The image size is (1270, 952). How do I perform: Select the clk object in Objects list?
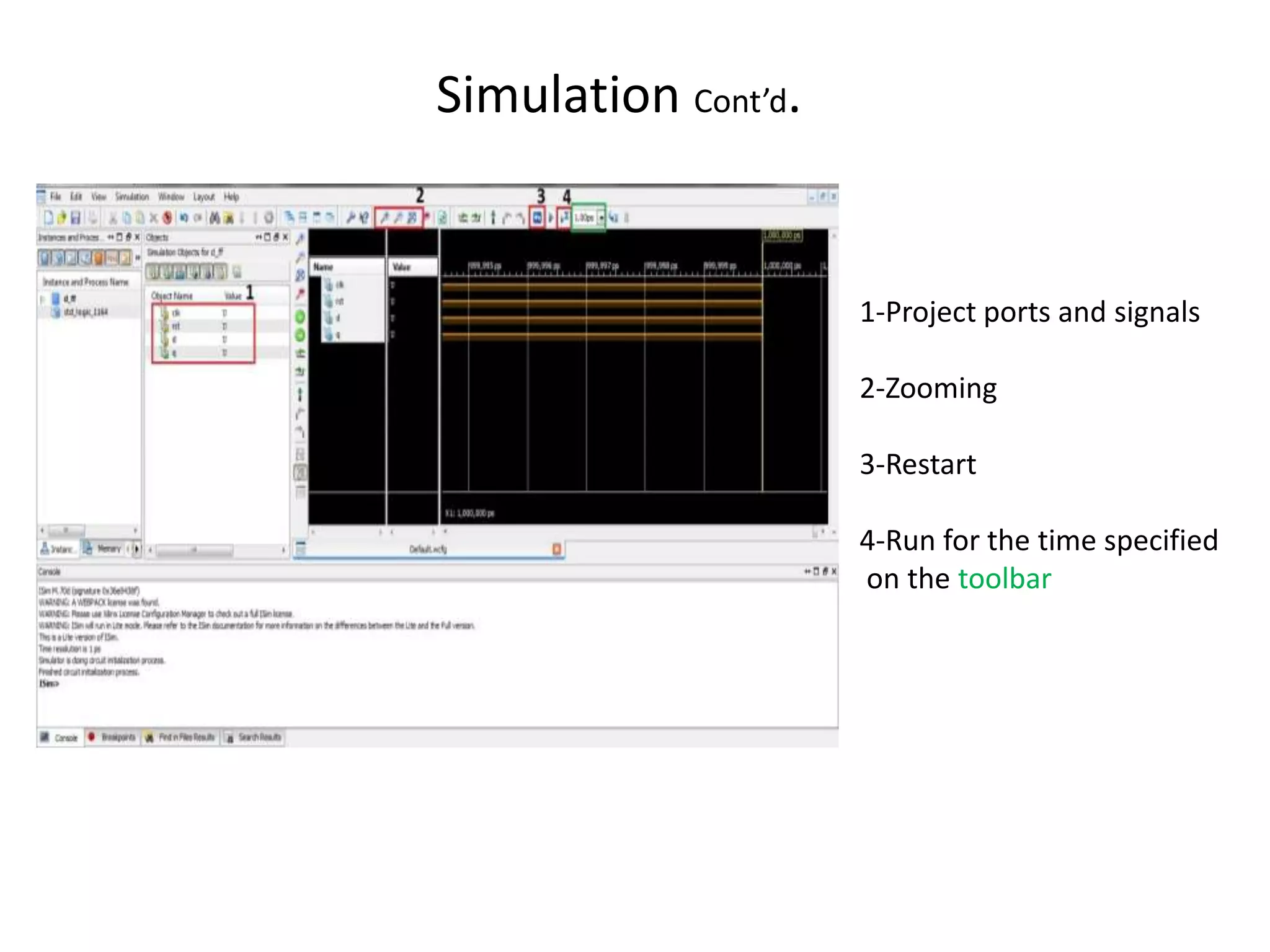click(175, 313)
